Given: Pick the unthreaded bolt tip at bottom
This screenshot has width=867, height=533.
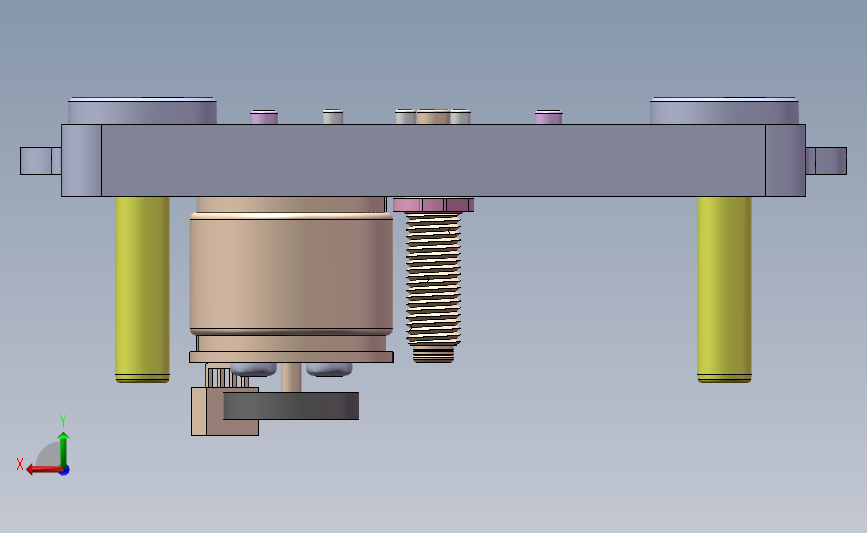Looking at the screenshot, I should coord(434,355).
